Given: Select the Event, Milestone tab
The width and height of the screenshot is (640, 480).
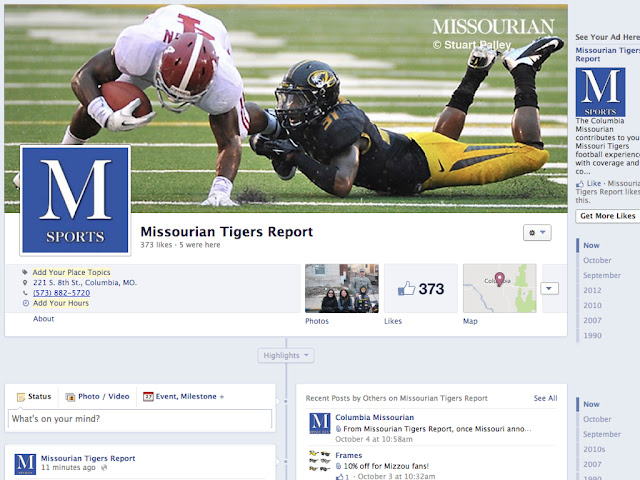Looking at the screenshot, I should (x=184, y=396).
